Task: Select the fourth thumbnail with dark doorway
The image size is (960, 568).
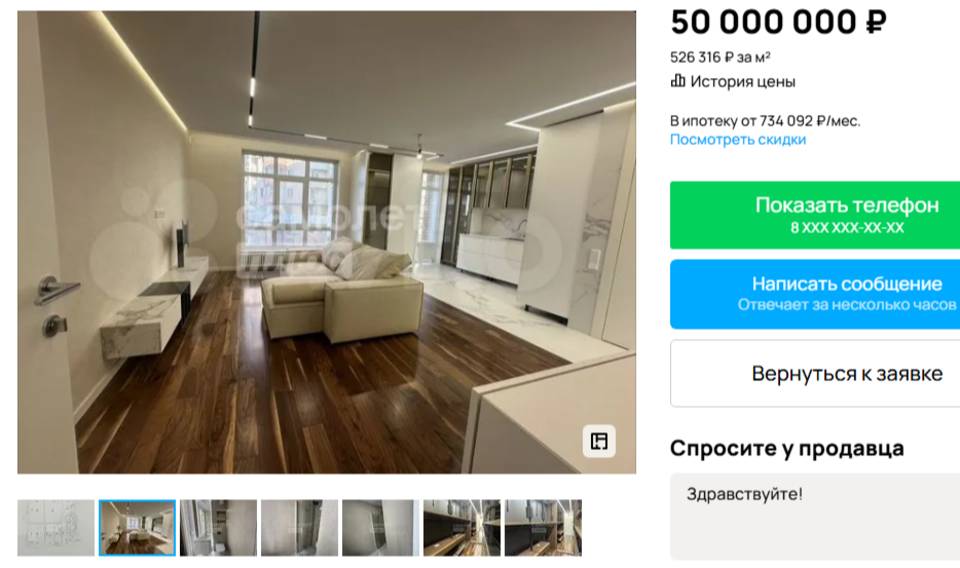Action: tap(299, 528)
